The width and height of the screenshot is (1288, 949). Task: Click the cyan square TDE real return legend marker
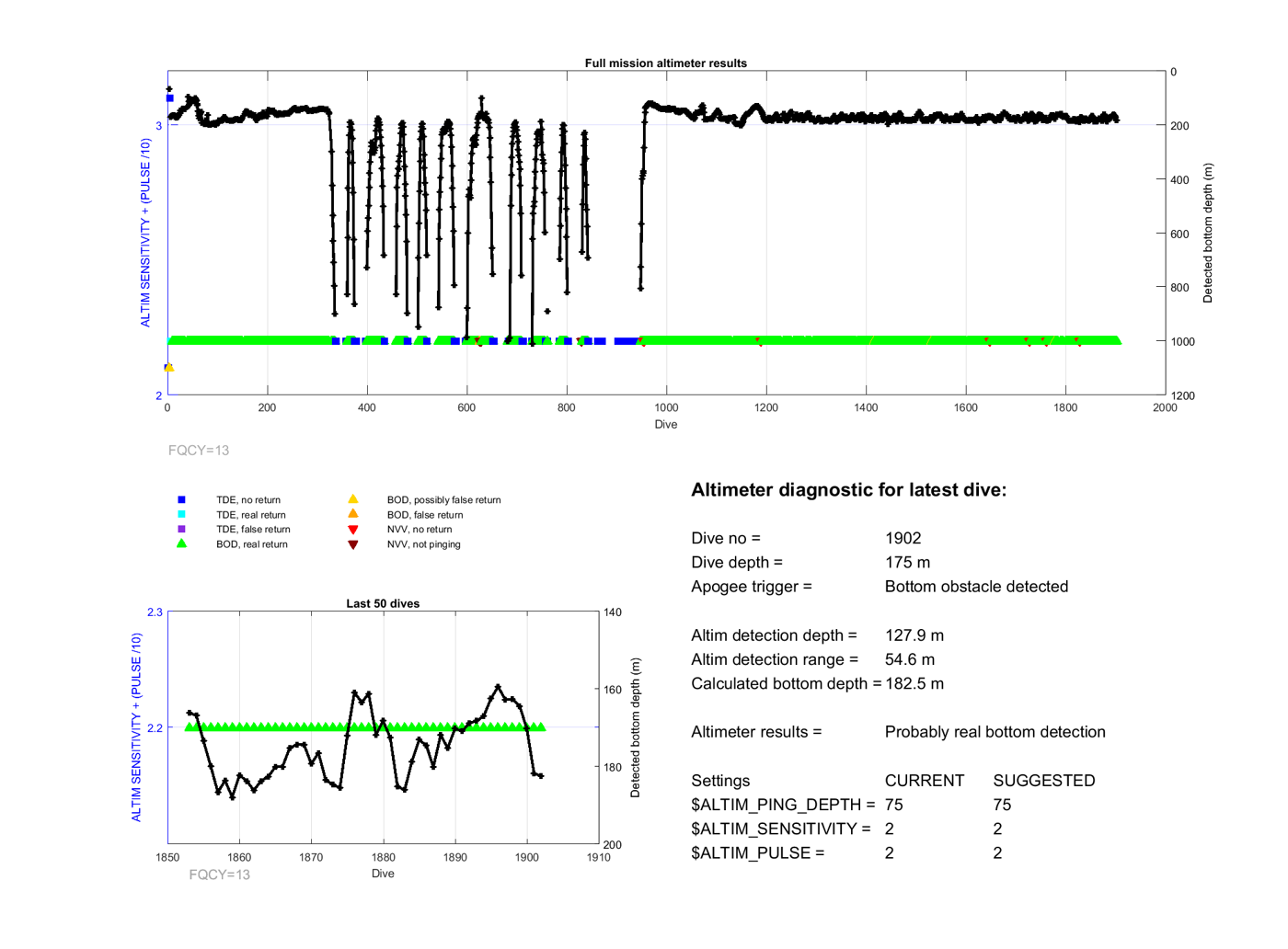[x=181, y=515]
